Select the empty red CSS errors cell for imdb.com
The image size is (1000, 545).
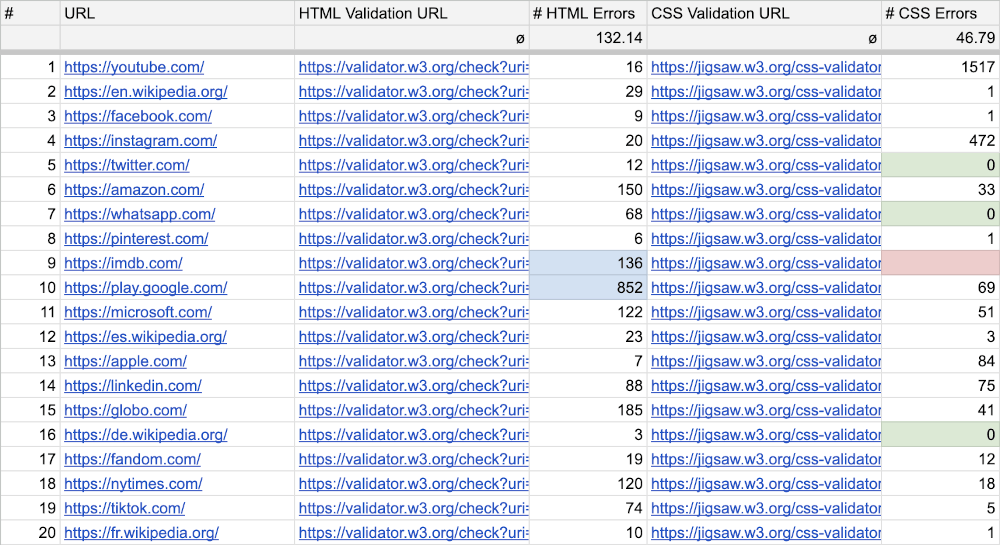coord(941,263)
